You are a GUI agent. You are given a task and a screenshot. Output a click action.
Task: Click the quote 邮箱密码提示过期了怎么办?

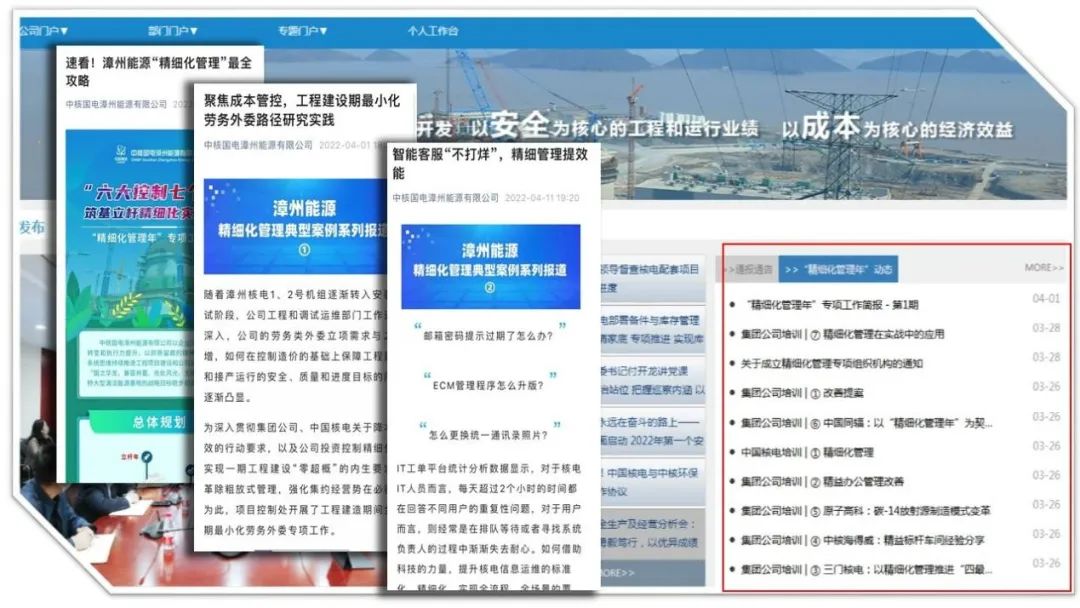click(x=488, y=336)
